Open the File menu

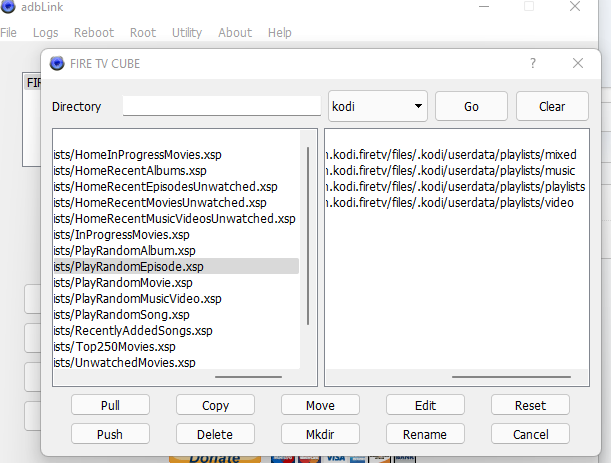point(8,33)
